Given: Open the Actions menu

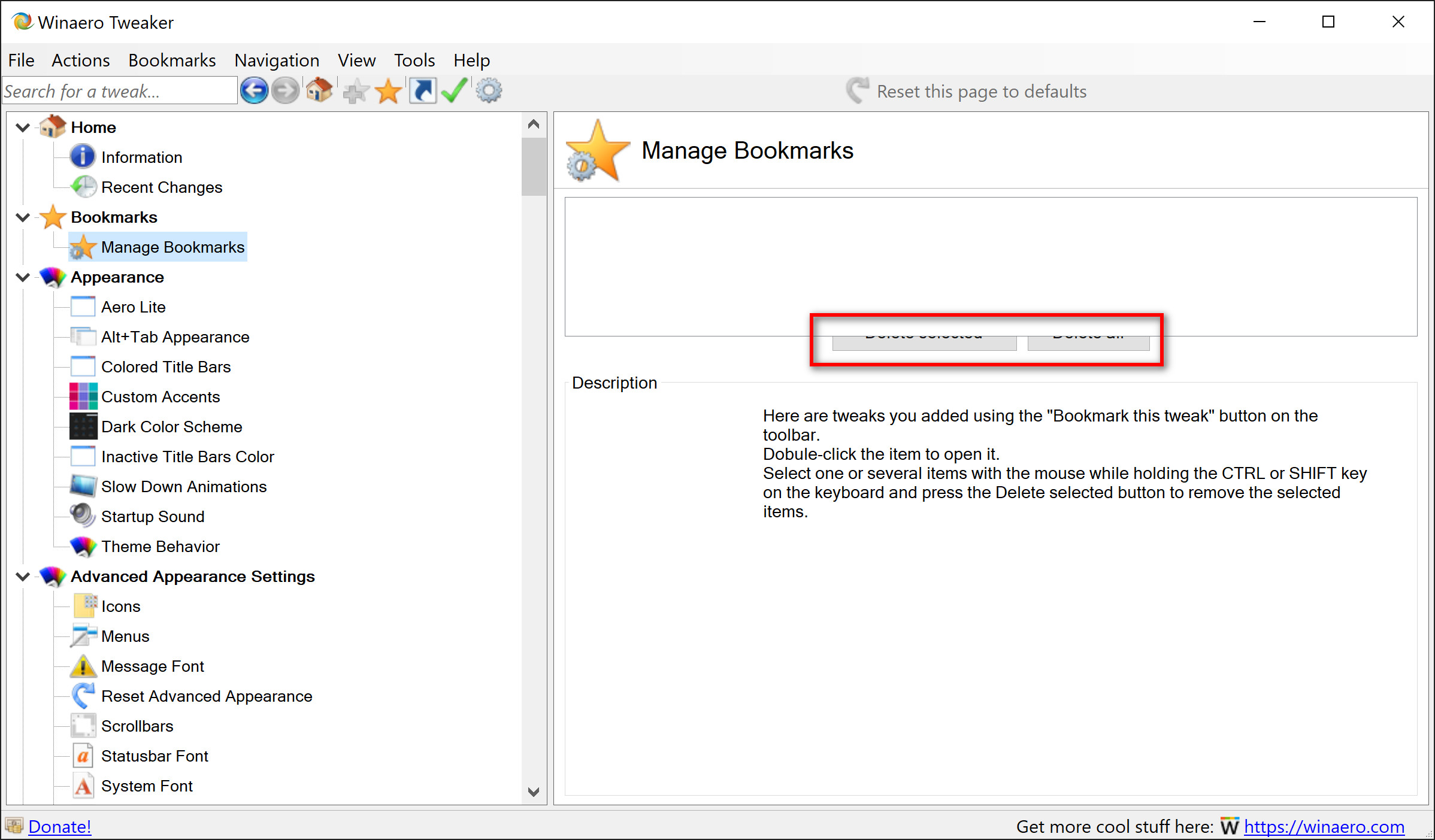Looking at the screenshot, I should (80, 60).
